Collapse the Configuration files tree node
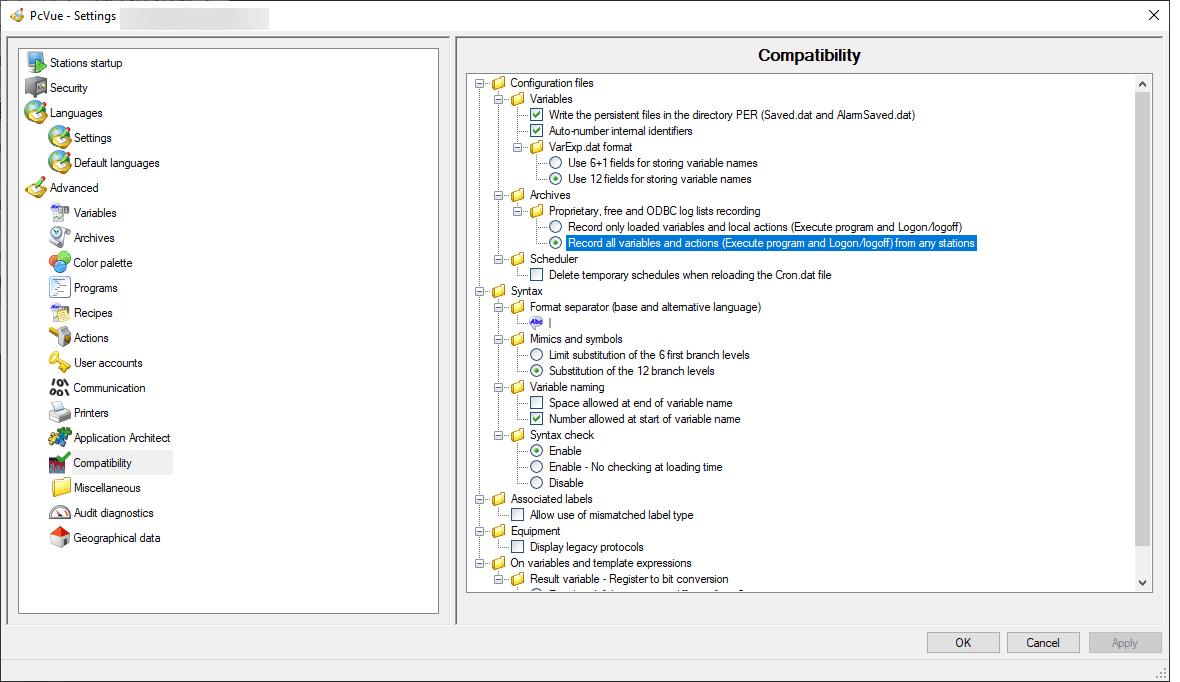1180x682 pixels. point(479,83)
